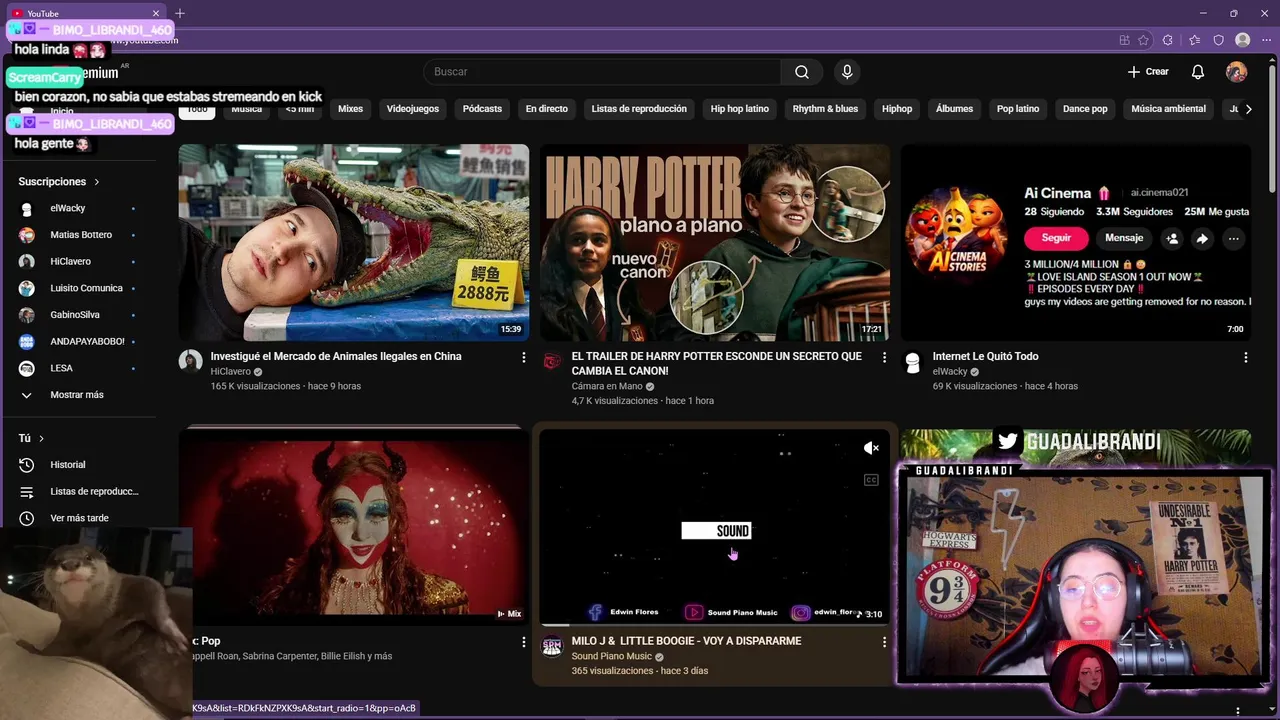Select the Pódcasts filter chip
Viewport: 1280px width, 720px height.
[482, 109]
